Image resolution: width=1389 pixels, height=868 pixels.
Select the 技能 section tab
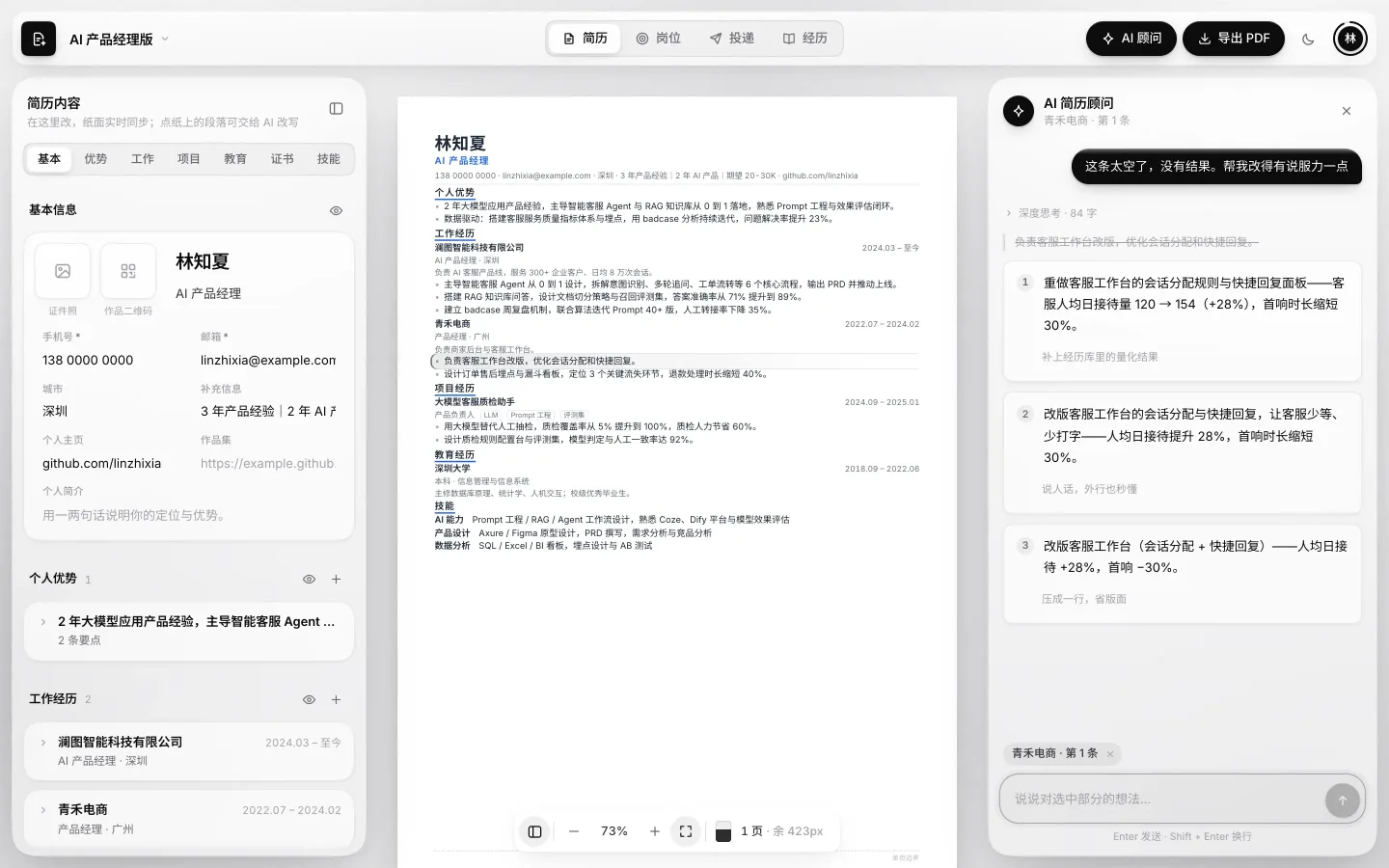tap(329, 159)
